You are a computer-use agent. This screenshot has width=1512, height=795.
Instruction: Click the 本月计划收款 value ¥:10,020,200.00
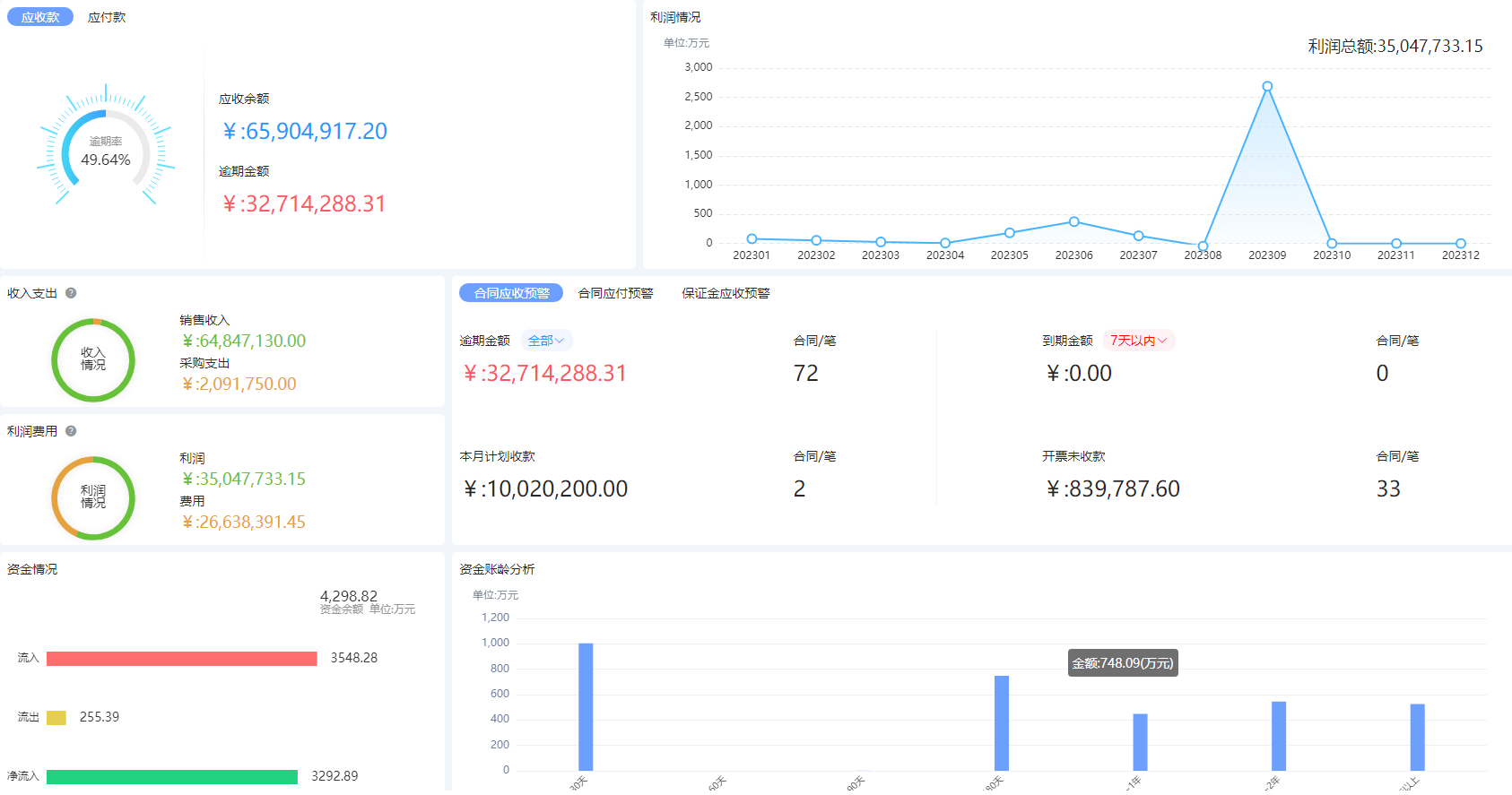point(545,489)
